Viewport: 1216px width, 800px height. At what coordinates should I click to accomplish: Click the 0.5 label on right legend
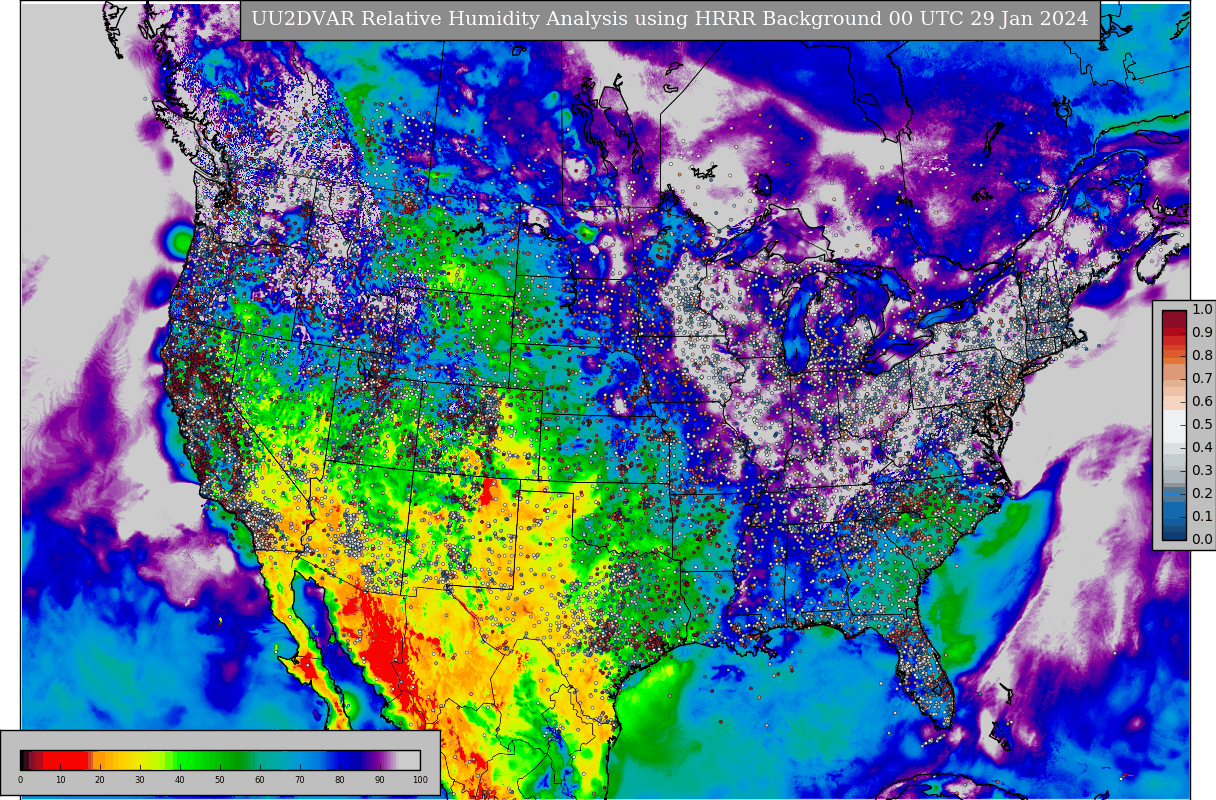click(x=1202, y=425)
